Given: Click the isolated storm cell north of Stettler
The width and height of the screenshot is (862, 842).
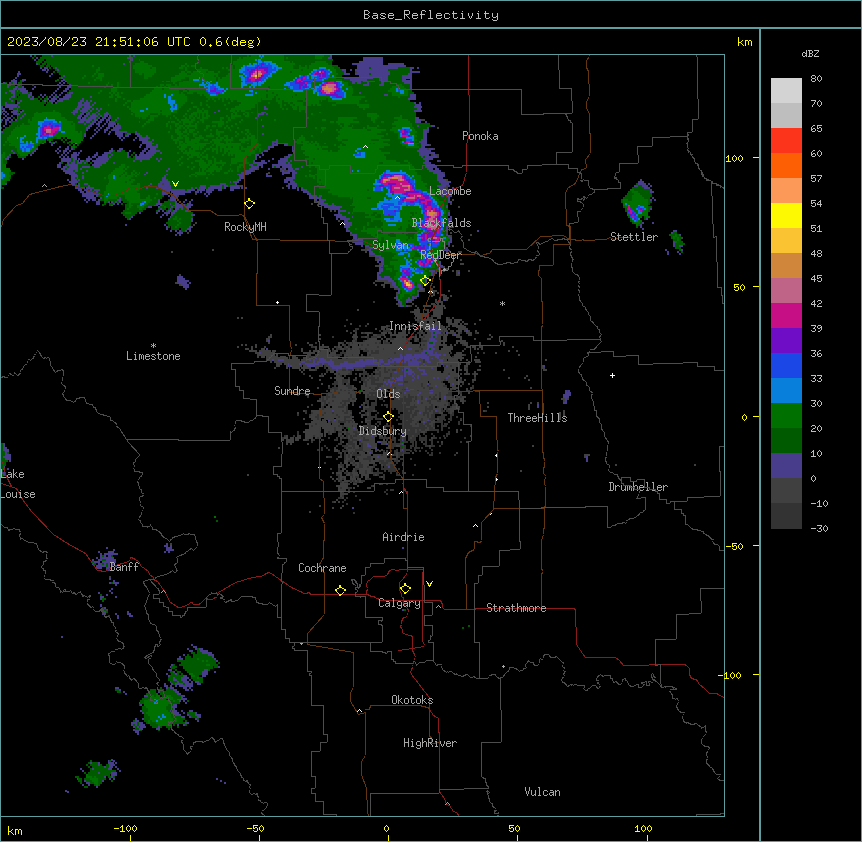Looking at the screenshot, I should 638,203.
